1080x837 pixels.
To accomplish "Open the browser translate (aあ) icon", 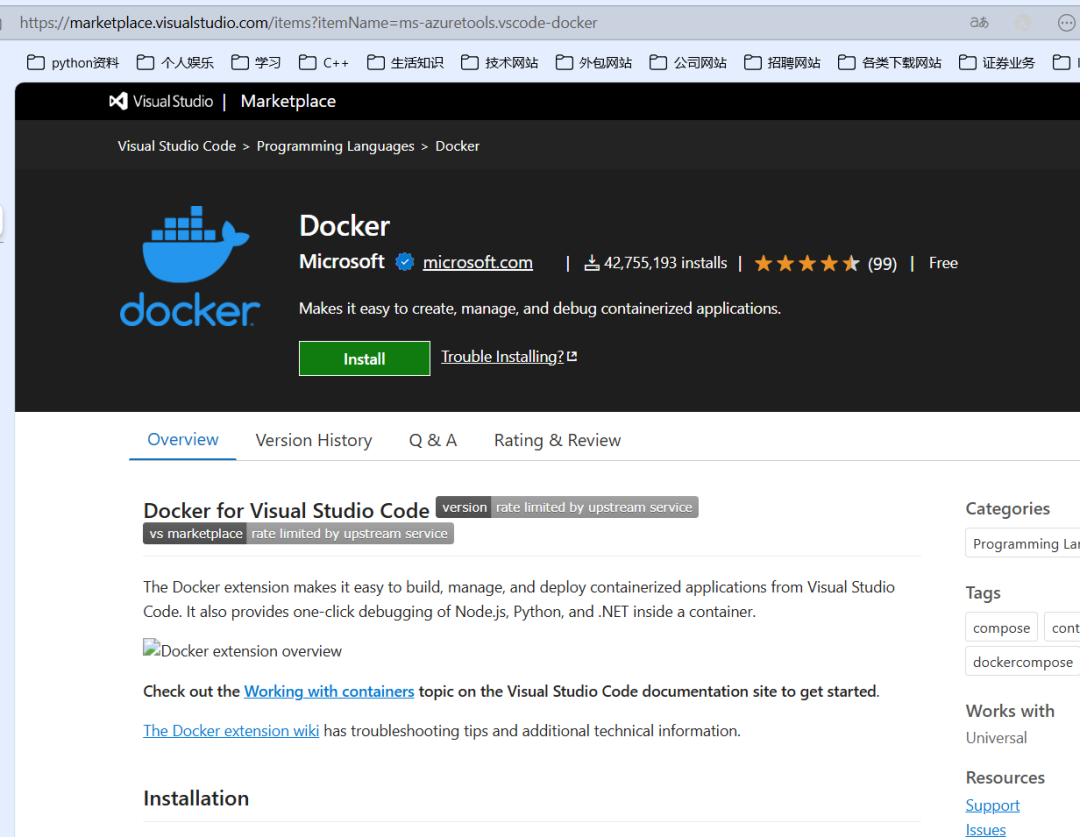I will [979, 23].
